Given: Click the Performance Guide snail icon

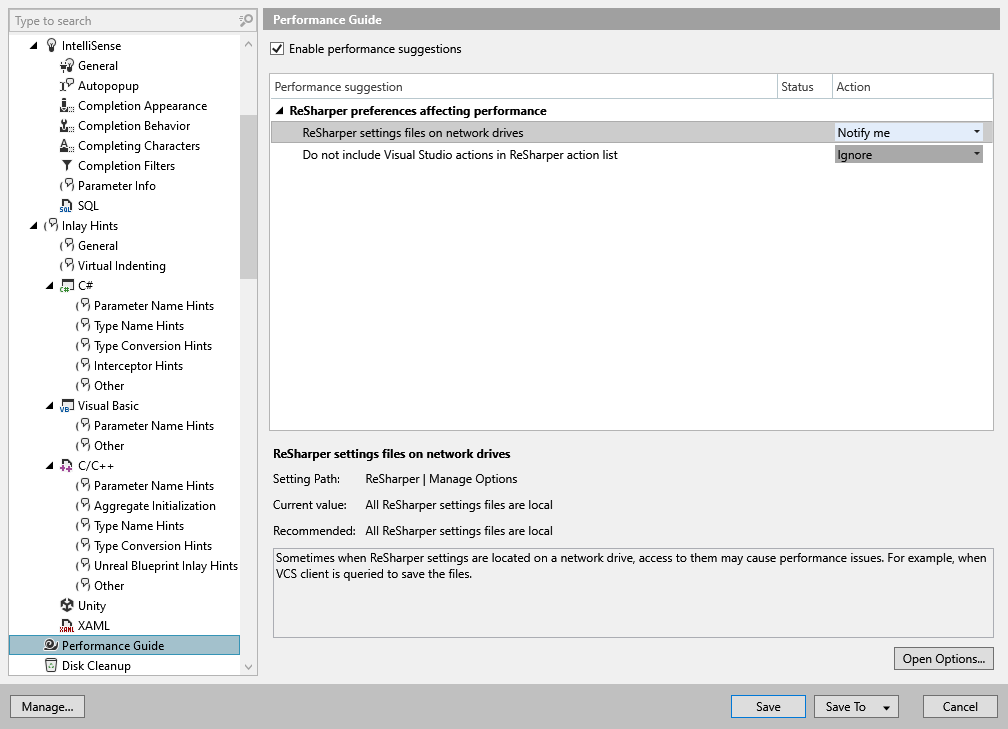Looking at the screenshot, I should (x=51, y=645).
